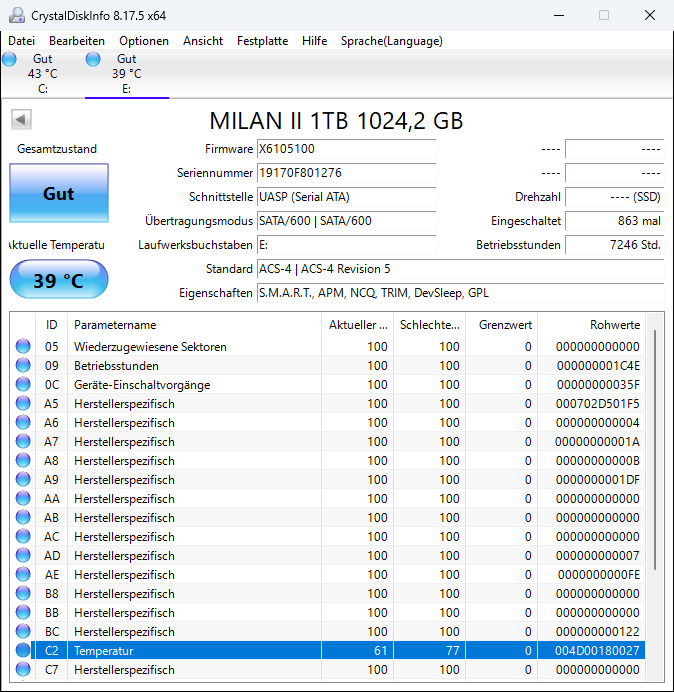Click status circle for ID AA row

point(23,498)
